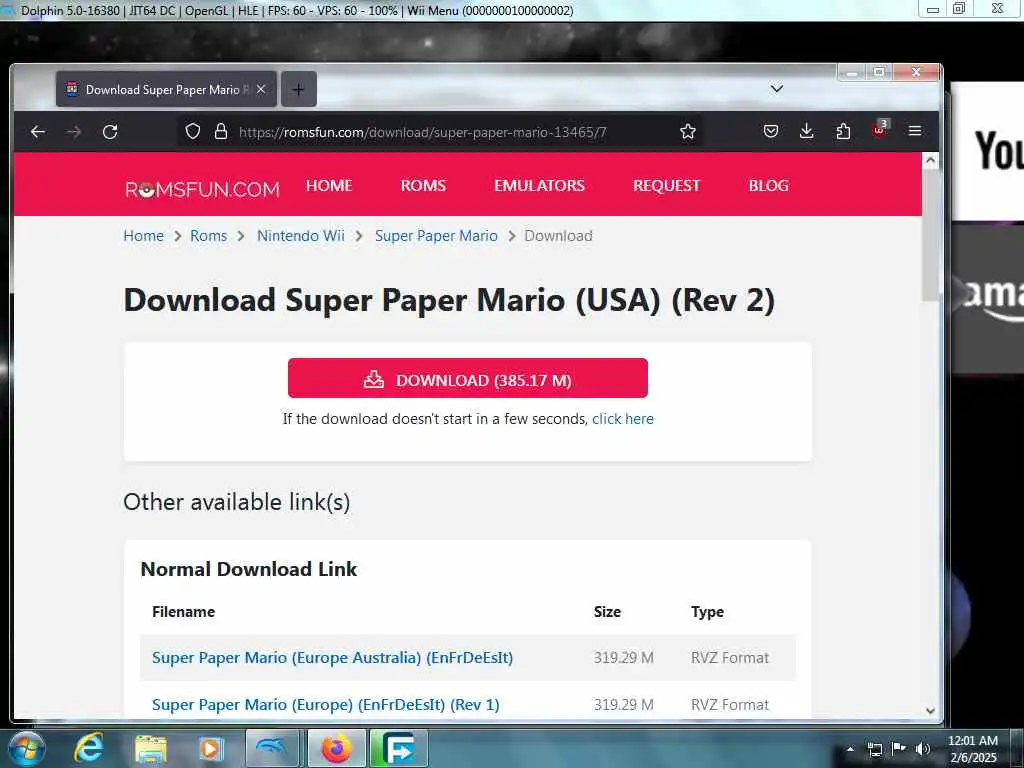Open Windows Explorer folder taskbar icon
This screenshot has width=1024, height=768.
pos(151,749)
